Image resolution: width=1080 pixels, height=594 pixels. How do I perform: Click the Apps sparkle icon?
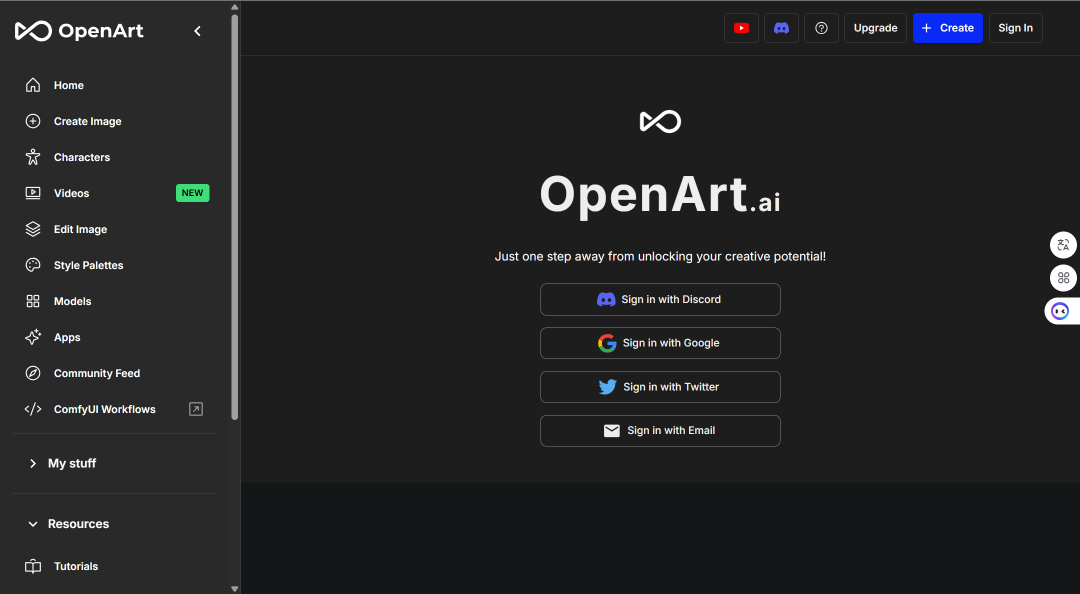tap(33, 337)
